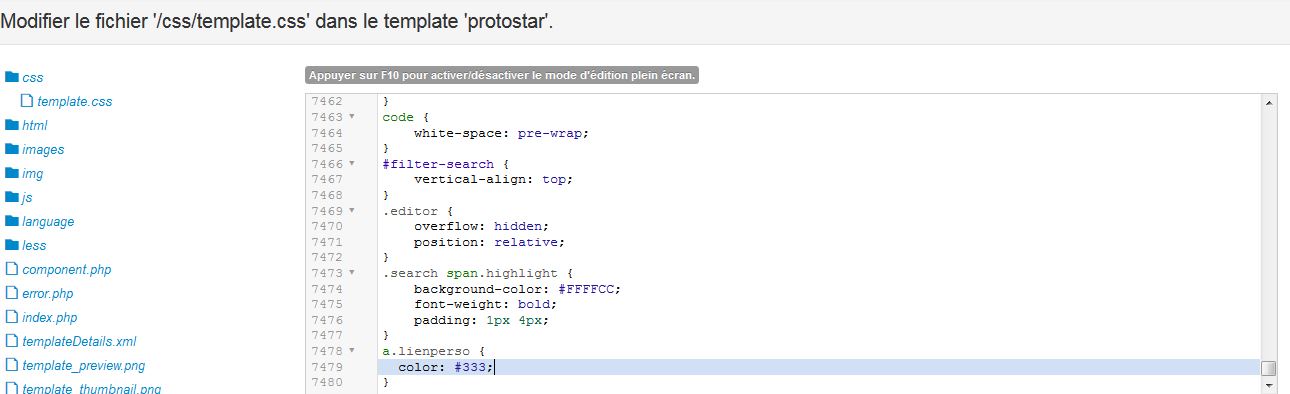
Task: Click the editor scrollbar down arrow
Action: (x=1269, y=385)
